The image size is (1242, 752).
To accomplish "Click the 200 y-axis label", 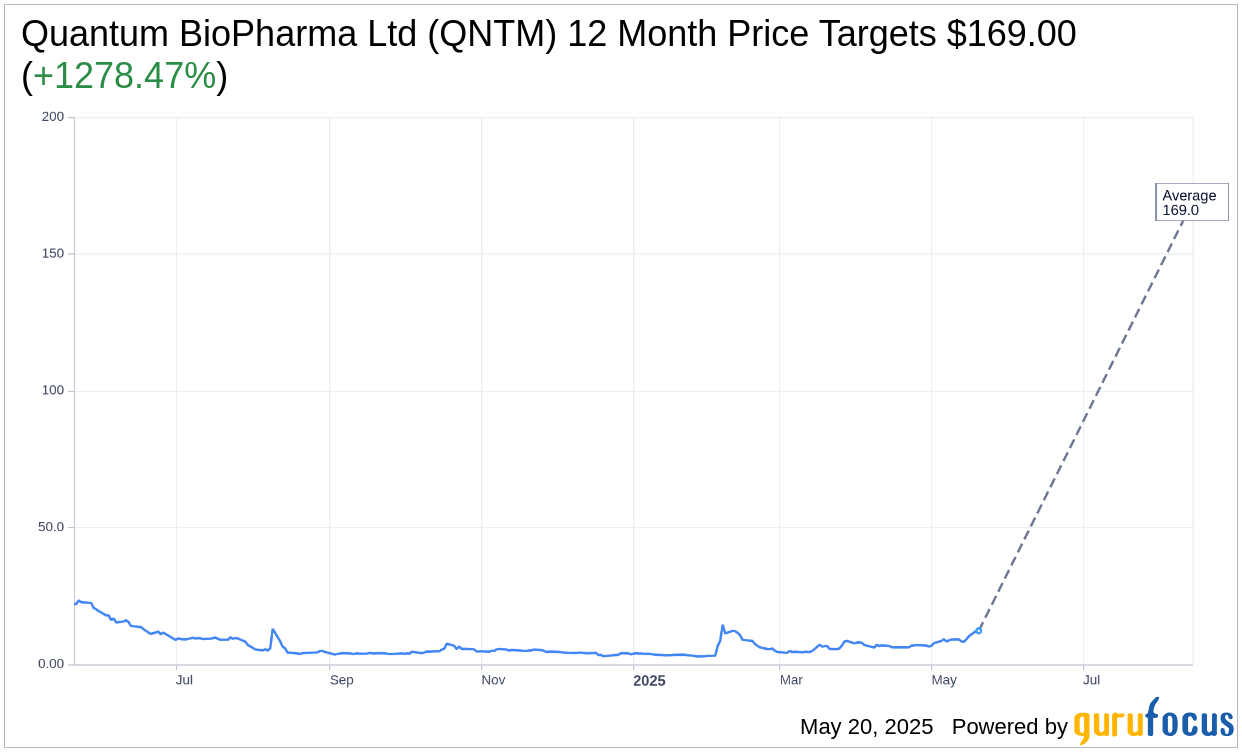I will coord(53,117).
